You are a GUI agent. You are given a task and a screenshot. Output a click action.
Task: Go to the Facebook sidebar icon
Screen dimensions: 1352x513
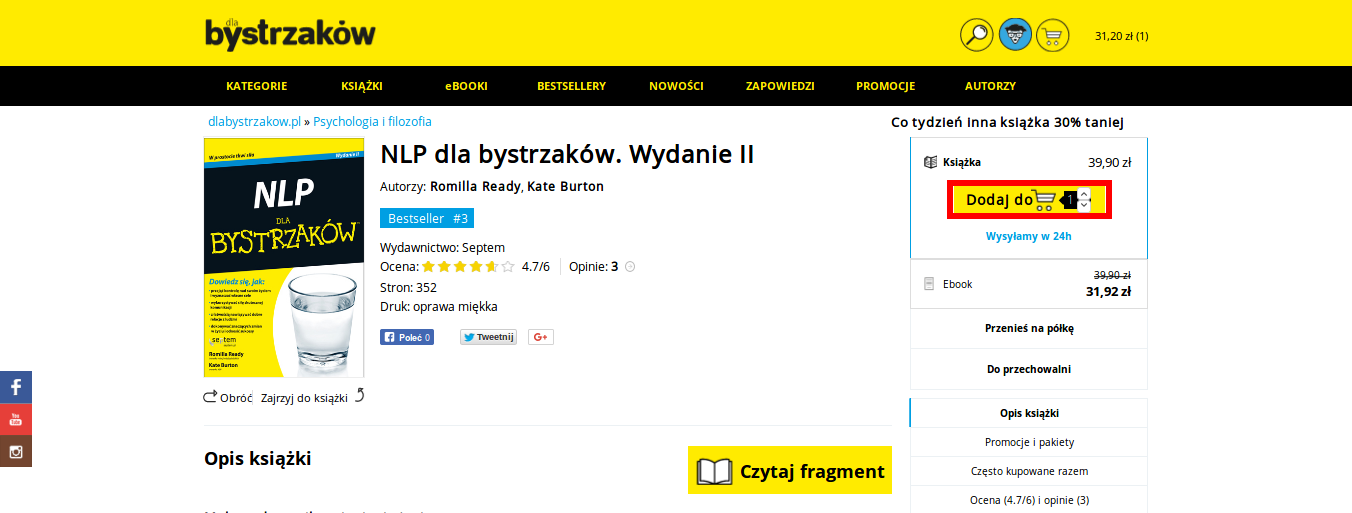[16, 387]
